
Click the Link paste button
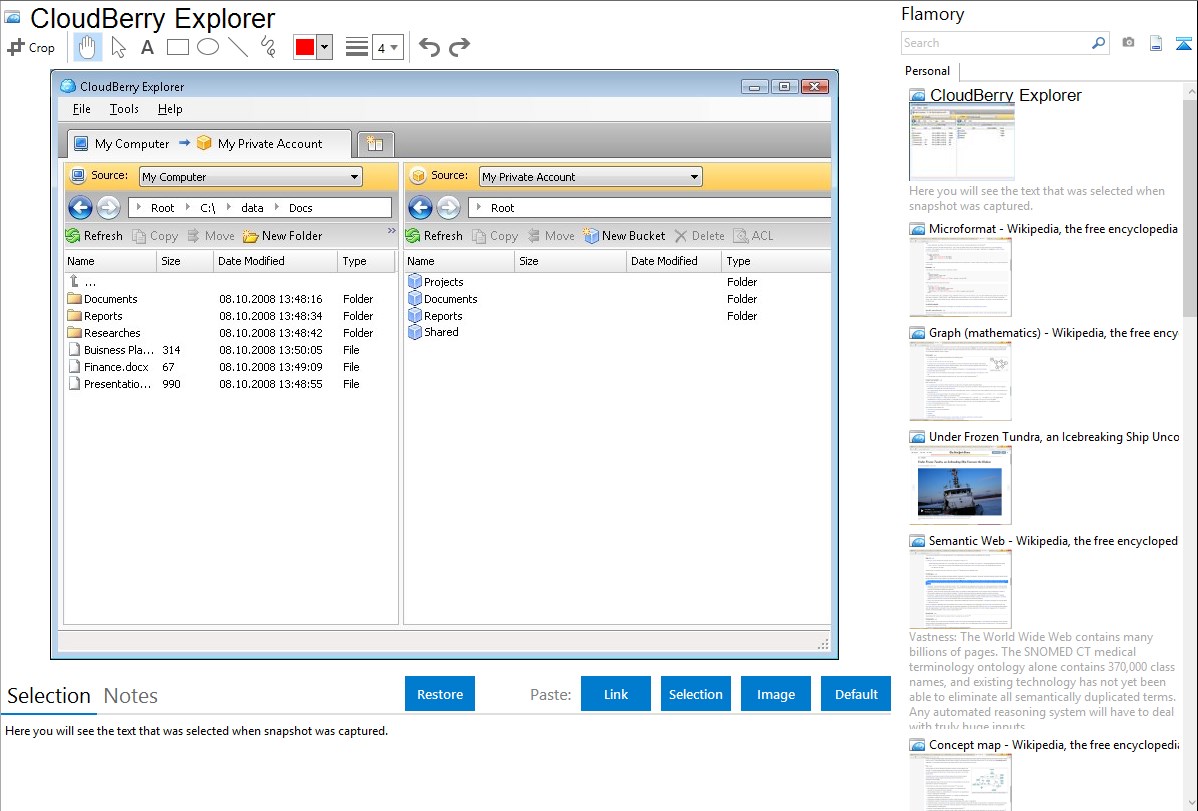point(616,694)
